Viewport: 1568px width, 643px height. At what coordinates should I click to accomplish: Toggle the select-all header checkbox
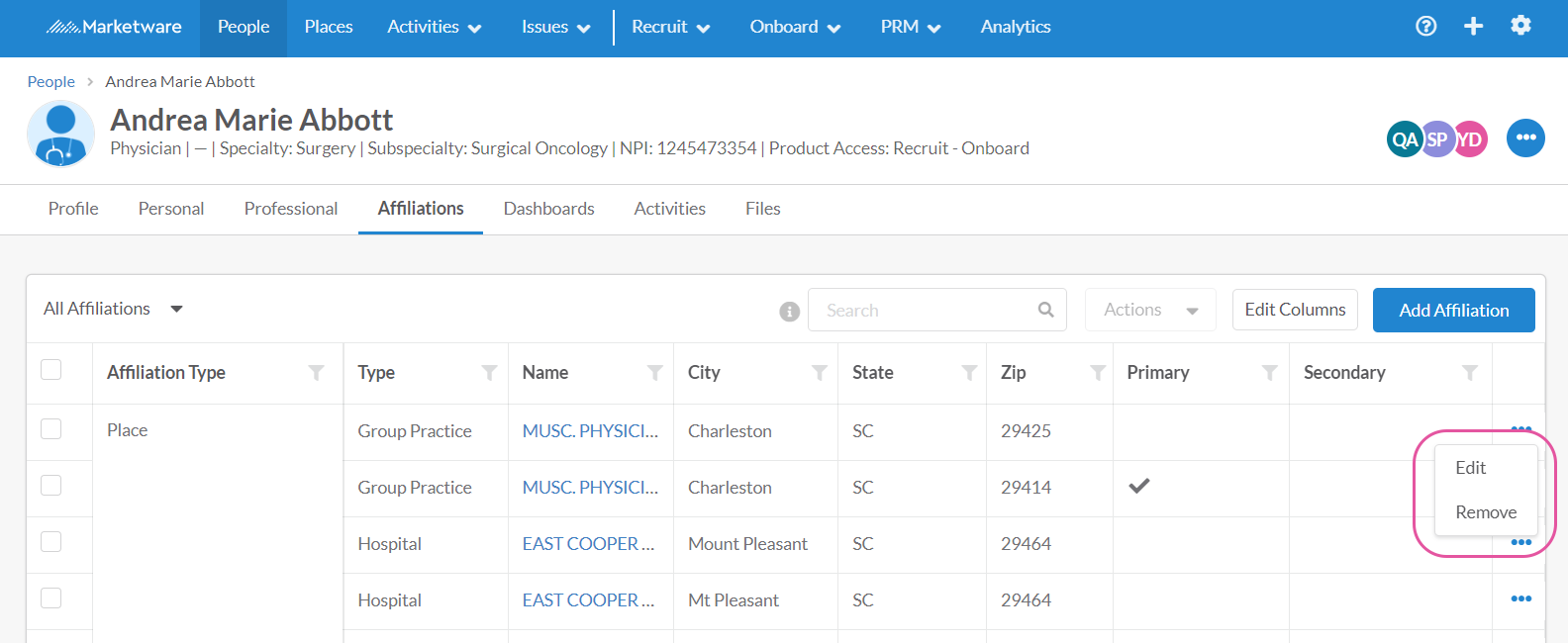pyautogui.click(x=50, y=369)
